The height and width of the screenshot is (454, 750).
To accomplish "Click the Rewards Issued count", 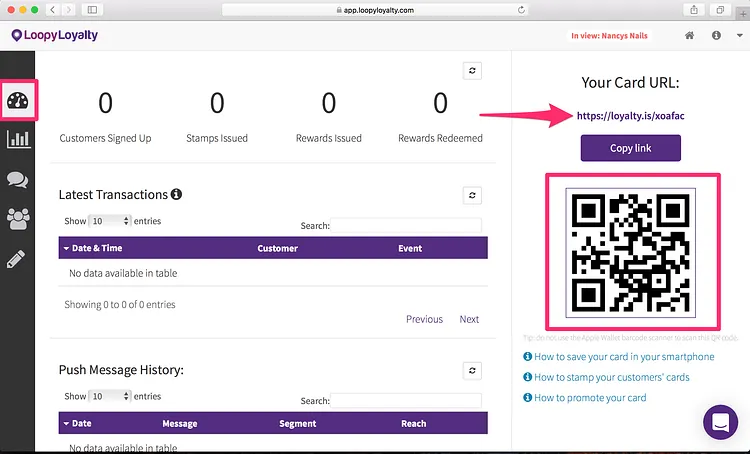I will 329,103.
